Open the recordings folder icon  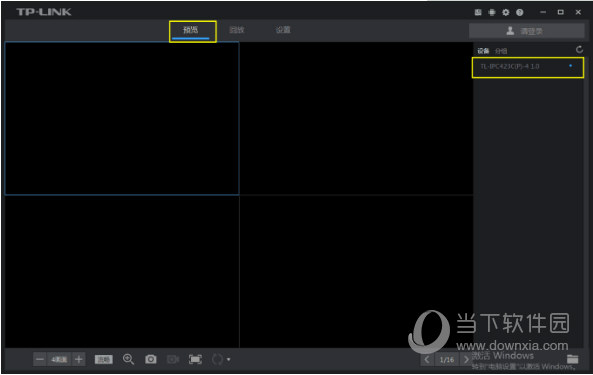tap(573, 359)
